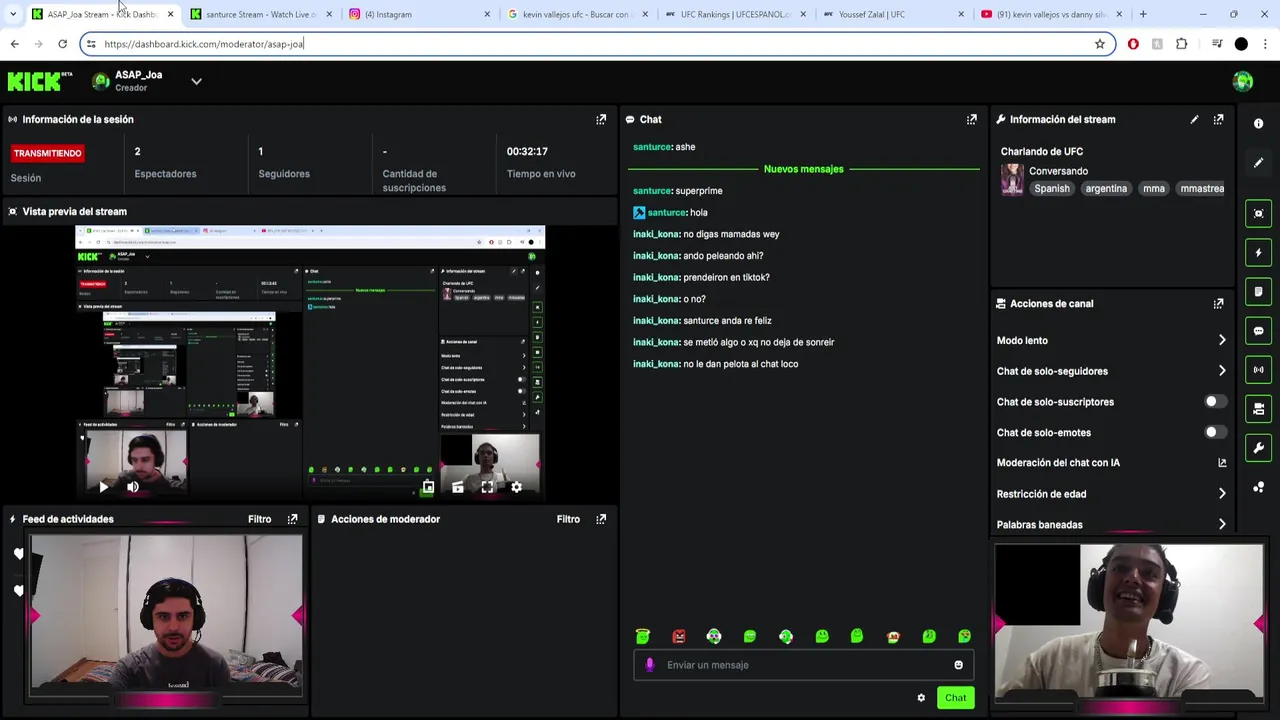Click the TRANSMITIENDO live badge
Image resolution: width=1280 pixels, height=720 pixels.
47,153
